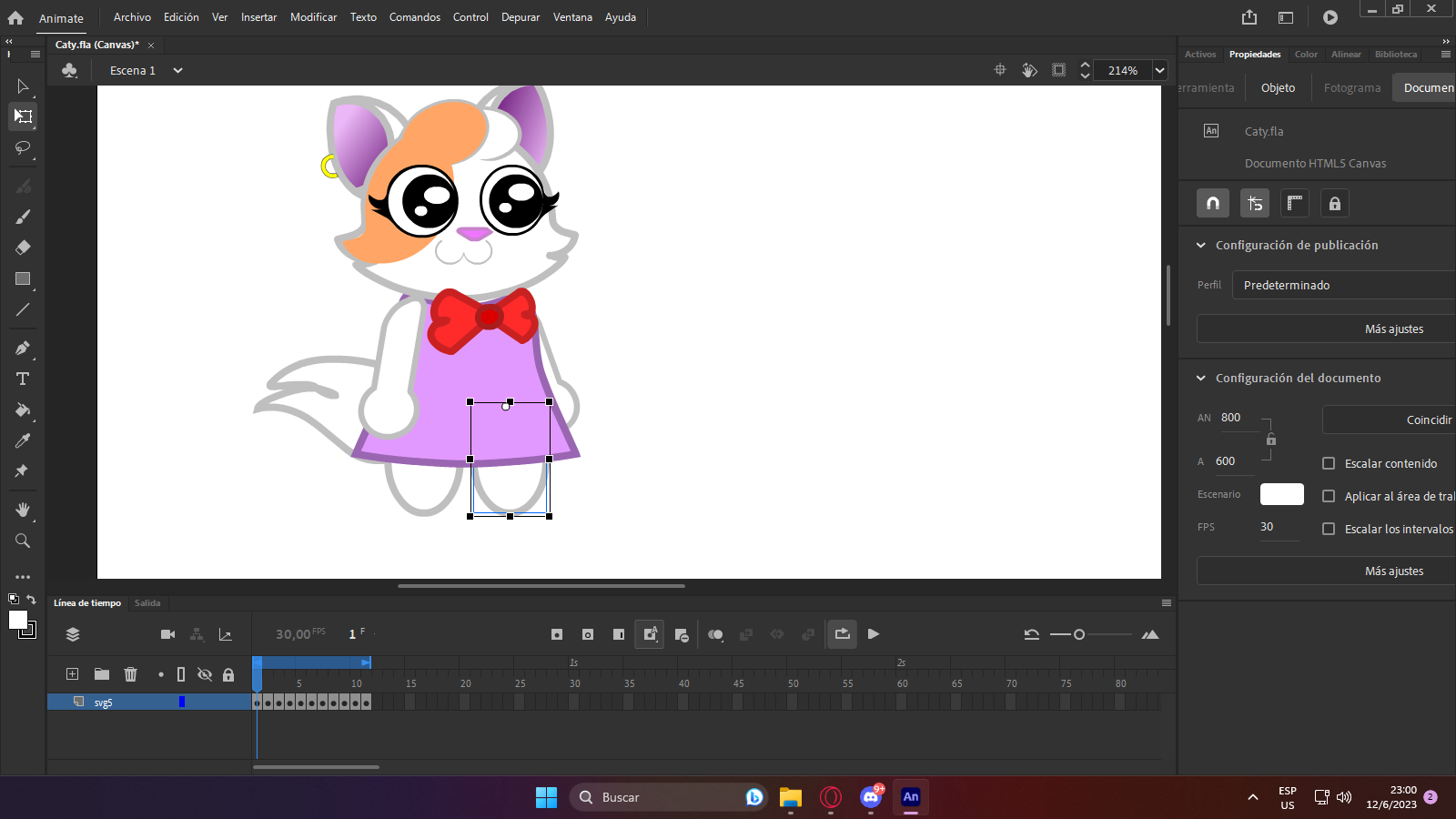Click the timeline Play button

tap(874, 634)
